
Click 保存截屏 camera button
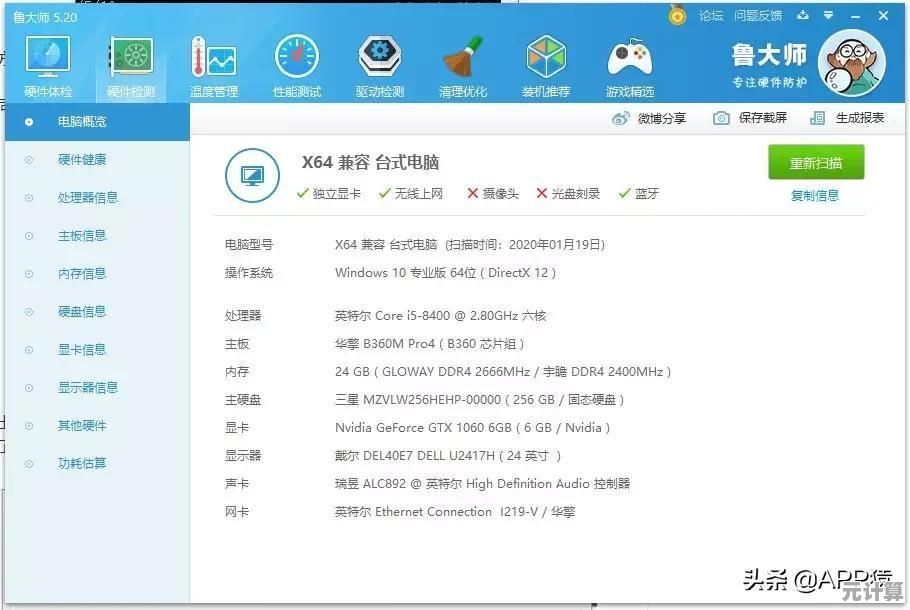click(x=750, y=118)
